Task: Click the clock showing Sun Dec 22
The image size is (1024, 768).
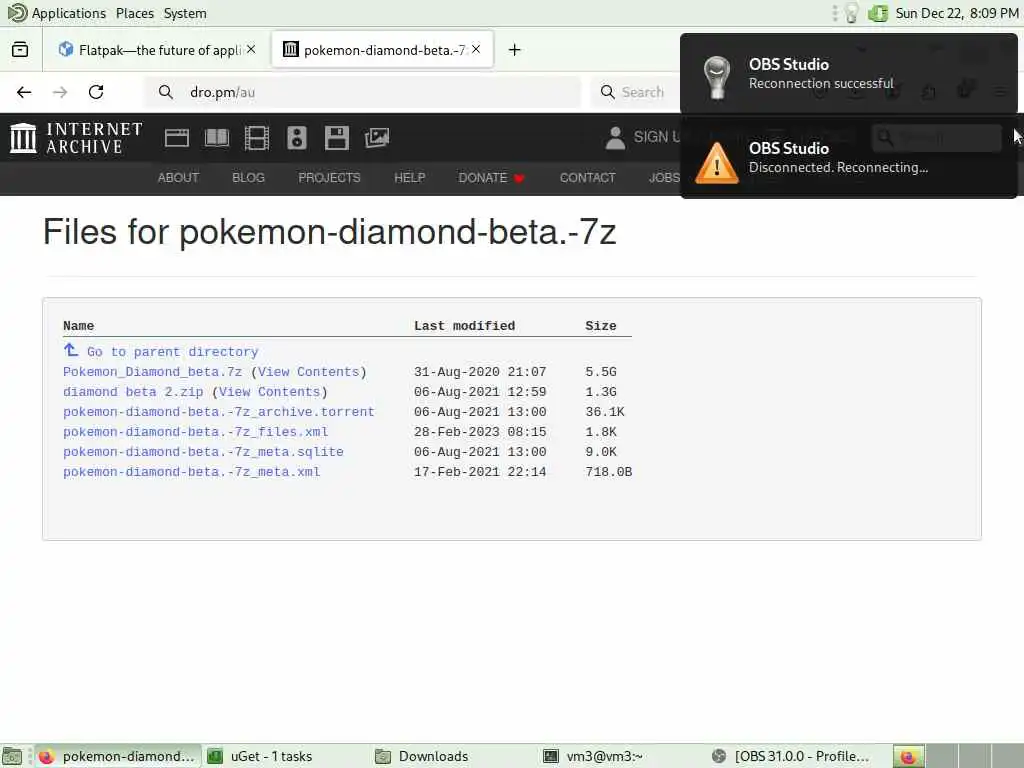Action: pos(957,13)
